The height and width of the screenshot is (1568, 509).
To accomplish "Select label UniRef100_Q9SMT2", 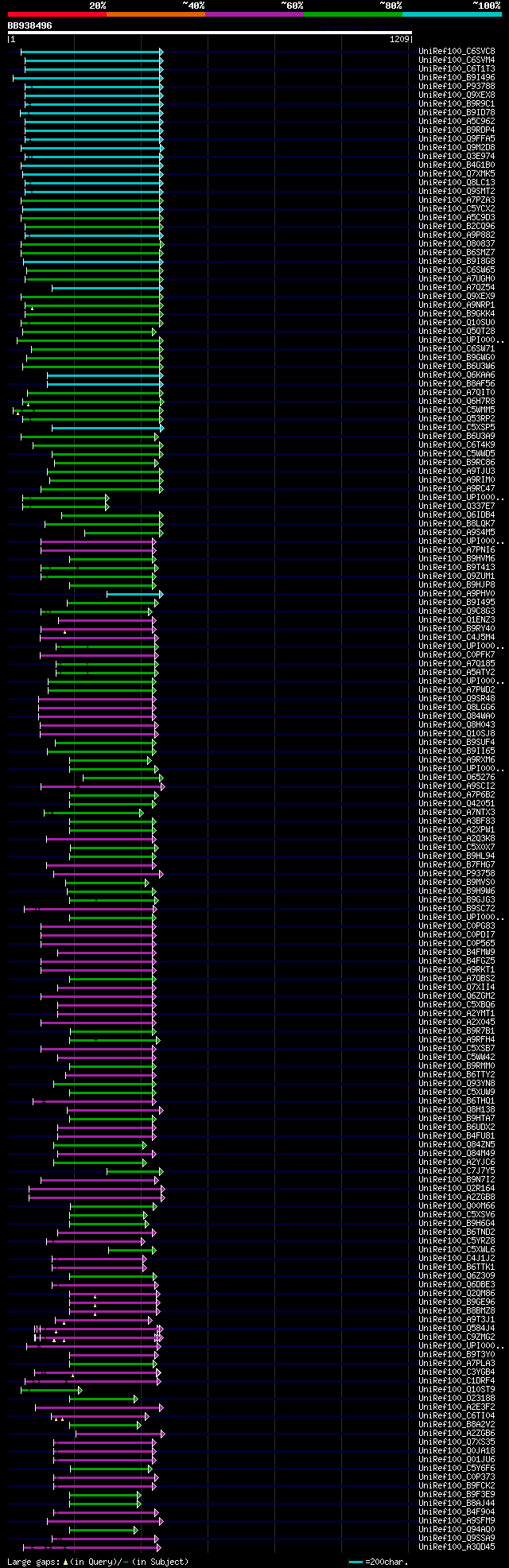I will [x=457, y=191].
